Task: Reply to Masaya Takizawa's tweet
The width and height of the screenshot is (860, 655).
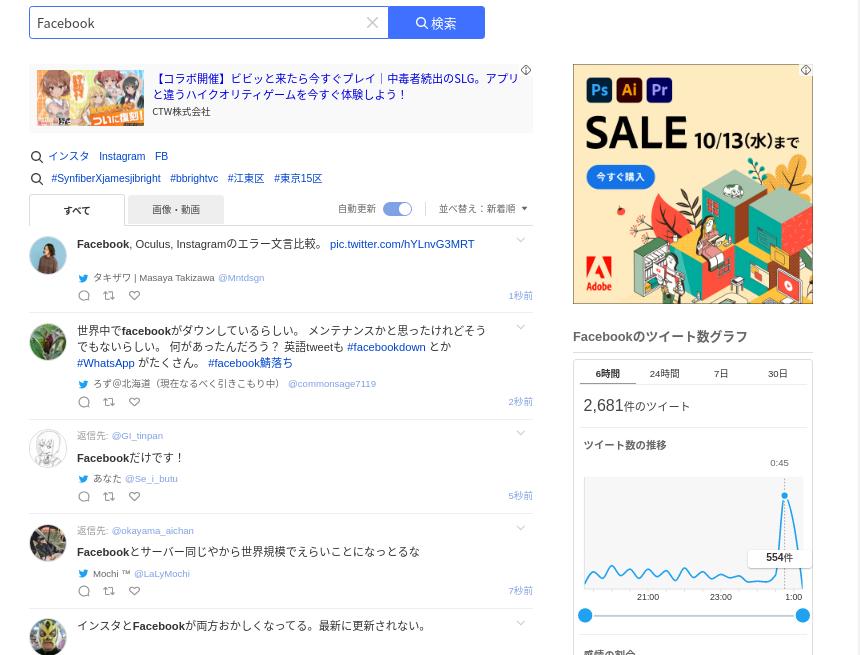Action: 84,295
